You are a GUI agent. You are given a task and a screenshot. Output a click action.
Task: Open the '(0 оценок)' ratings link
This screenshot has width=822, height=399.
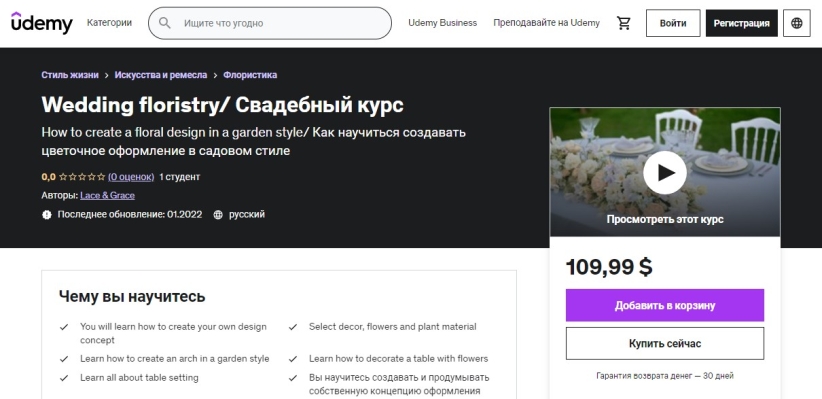coord(131,177)
